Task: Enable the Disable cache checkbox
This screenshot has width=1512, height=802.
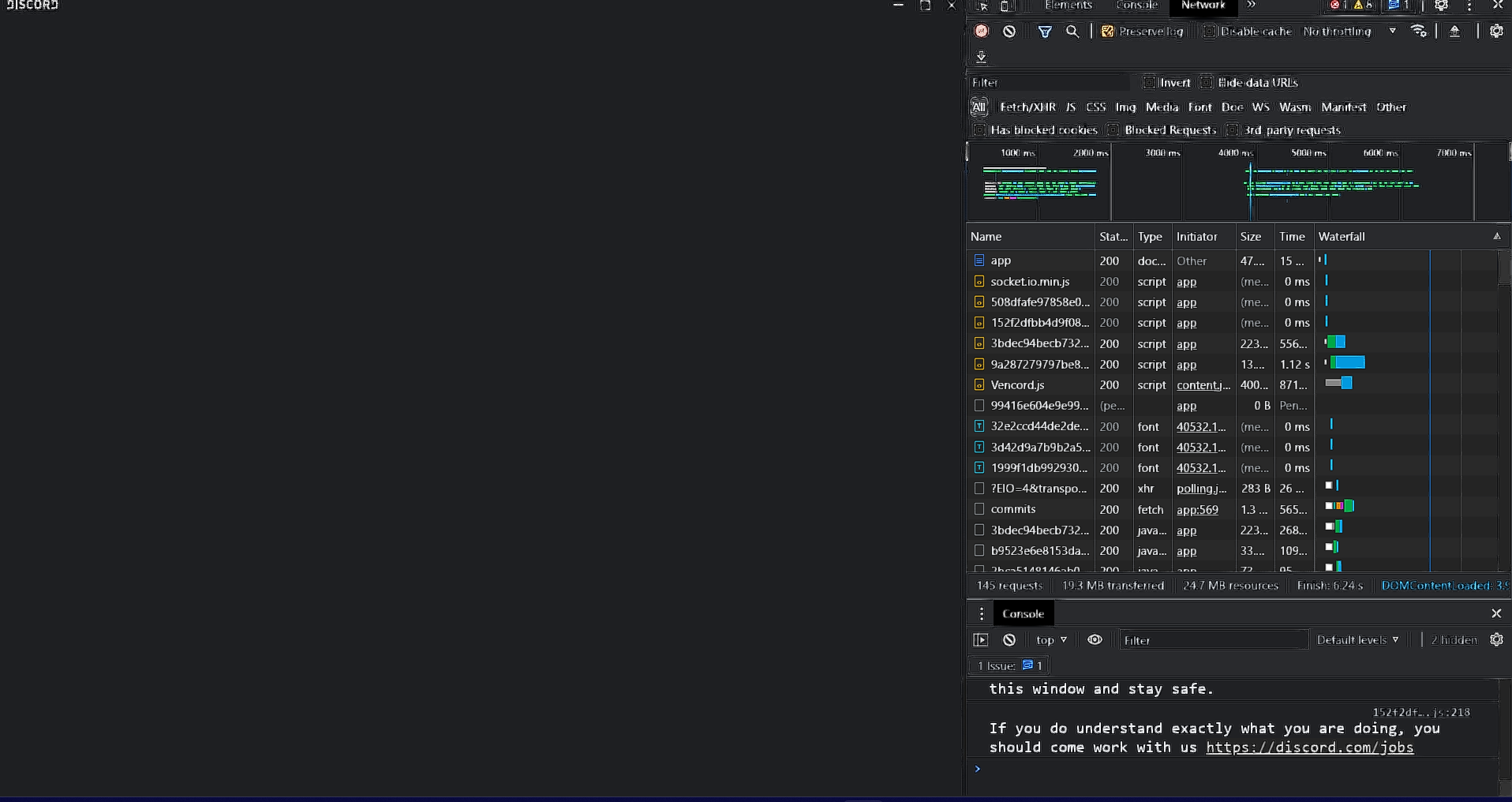Action: (1209, 32)
